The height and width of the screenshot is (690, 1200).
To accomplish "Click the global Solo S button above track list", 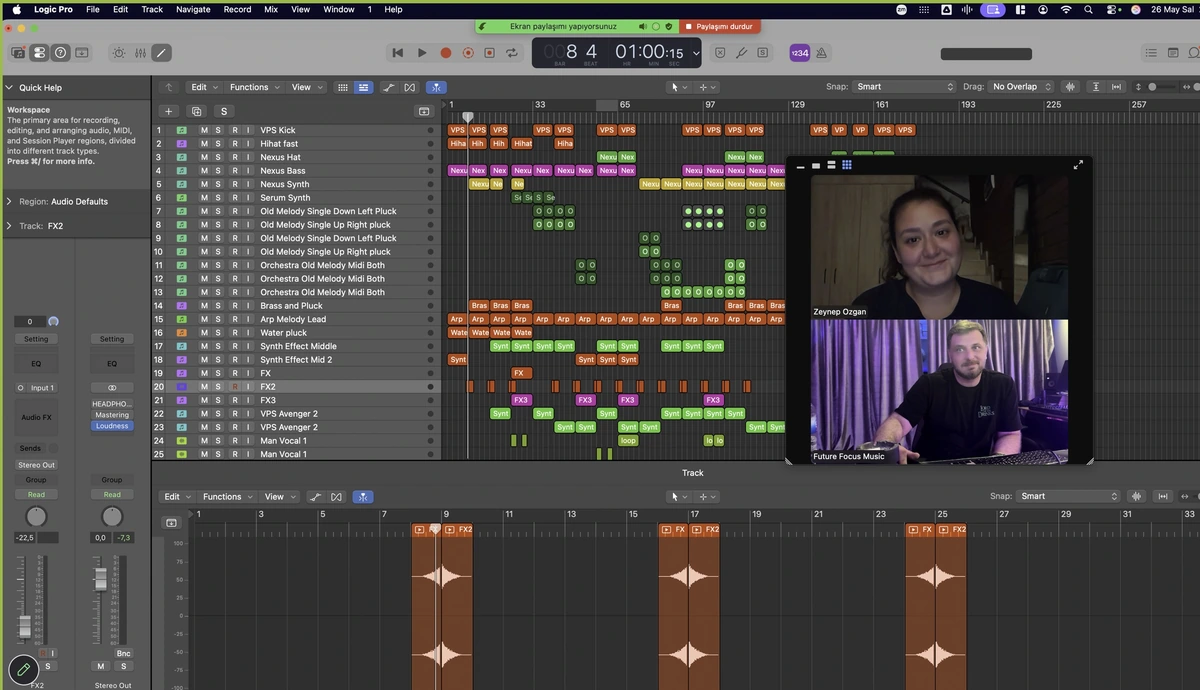I will click(x=224, y=111).
